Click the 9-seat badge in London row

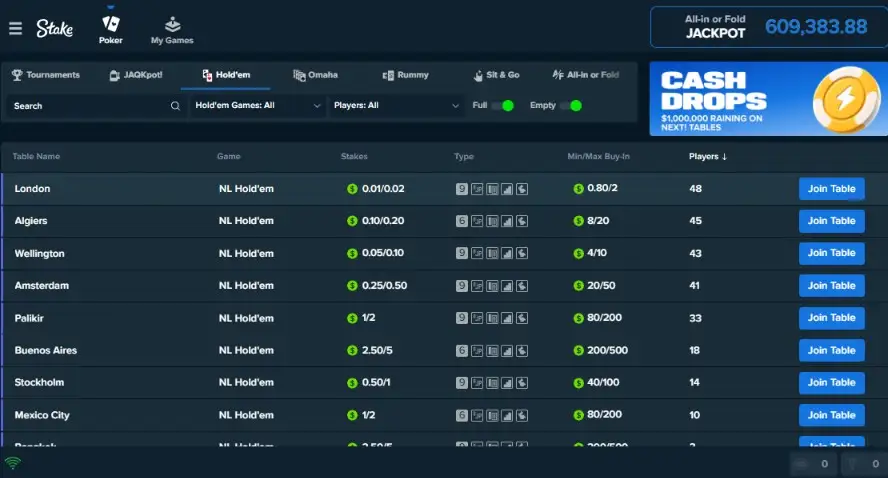pos(462,189)
